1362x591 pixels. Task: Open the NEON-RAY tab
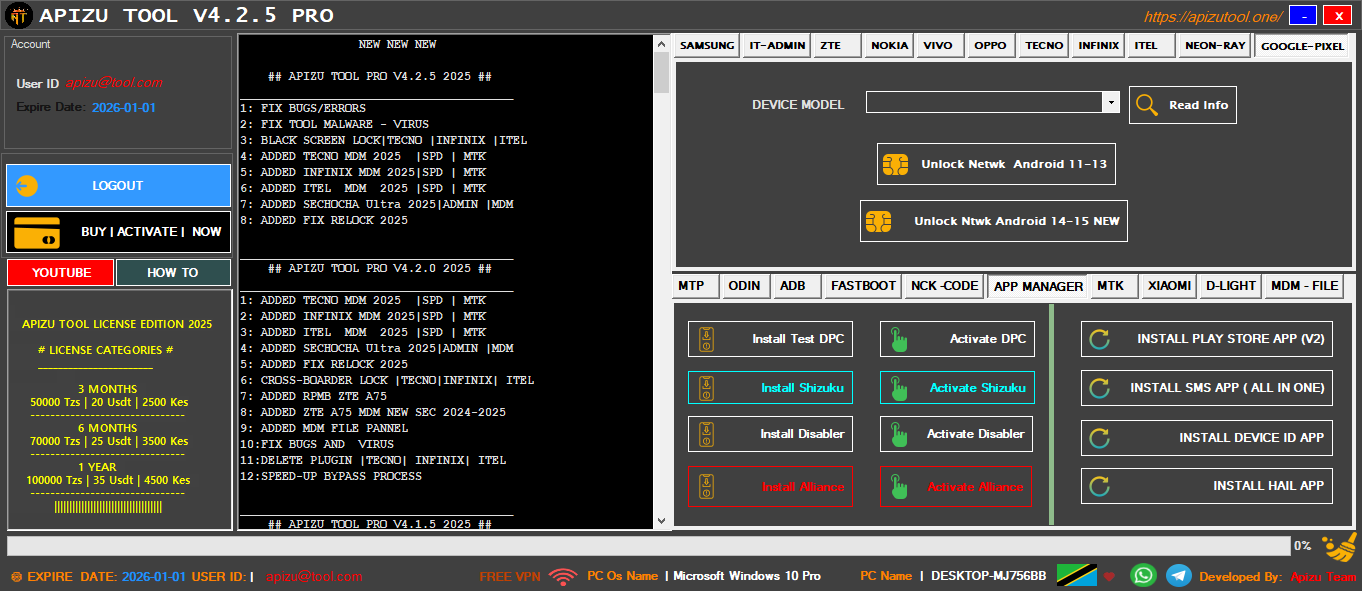click(1215, 46)
